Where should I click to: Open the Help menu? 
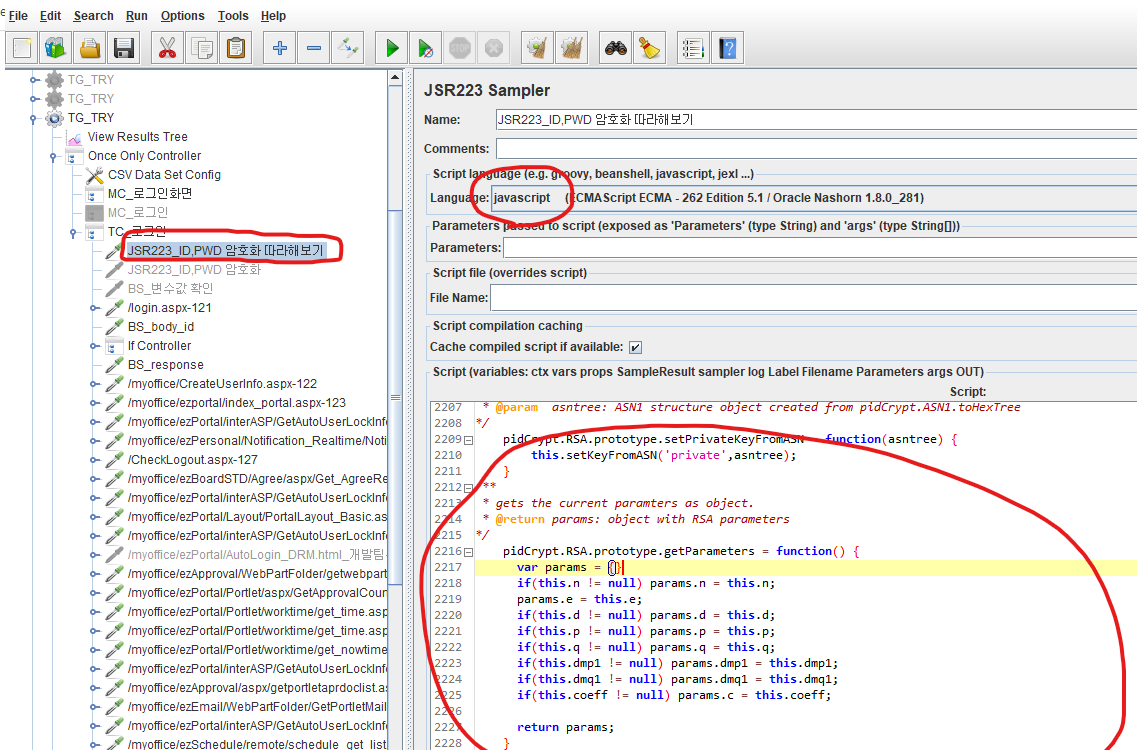tap(273, 16)
